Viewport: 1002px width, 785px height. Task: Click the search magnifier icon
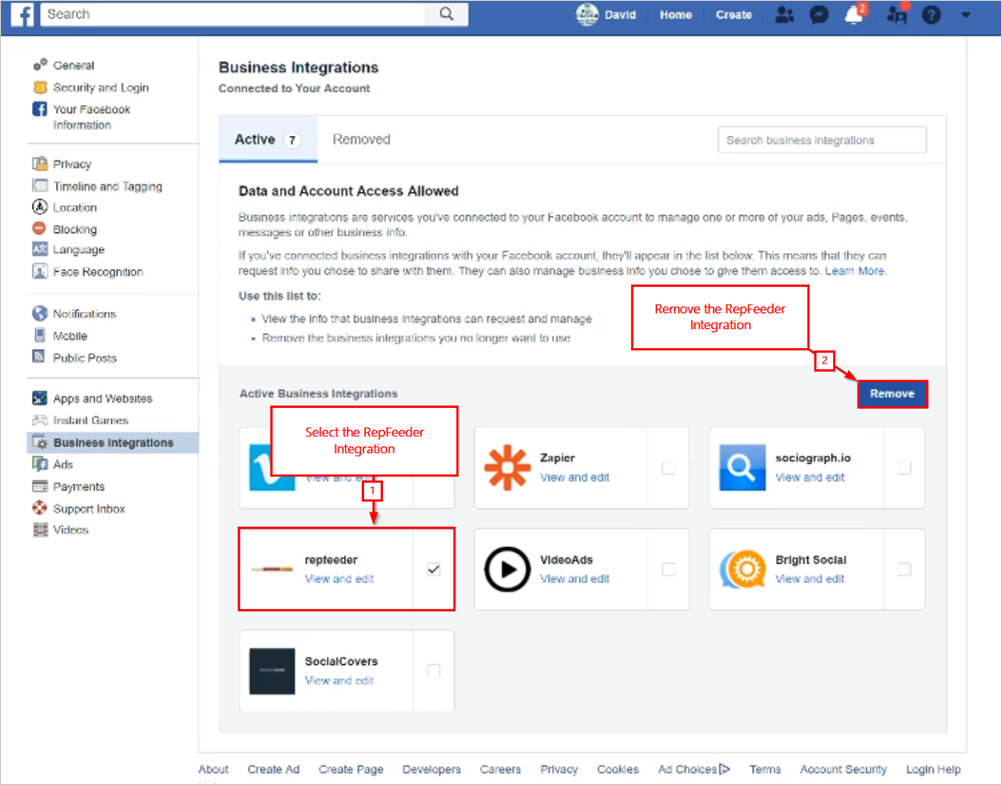pyautogui.click(x=446, y=14)
